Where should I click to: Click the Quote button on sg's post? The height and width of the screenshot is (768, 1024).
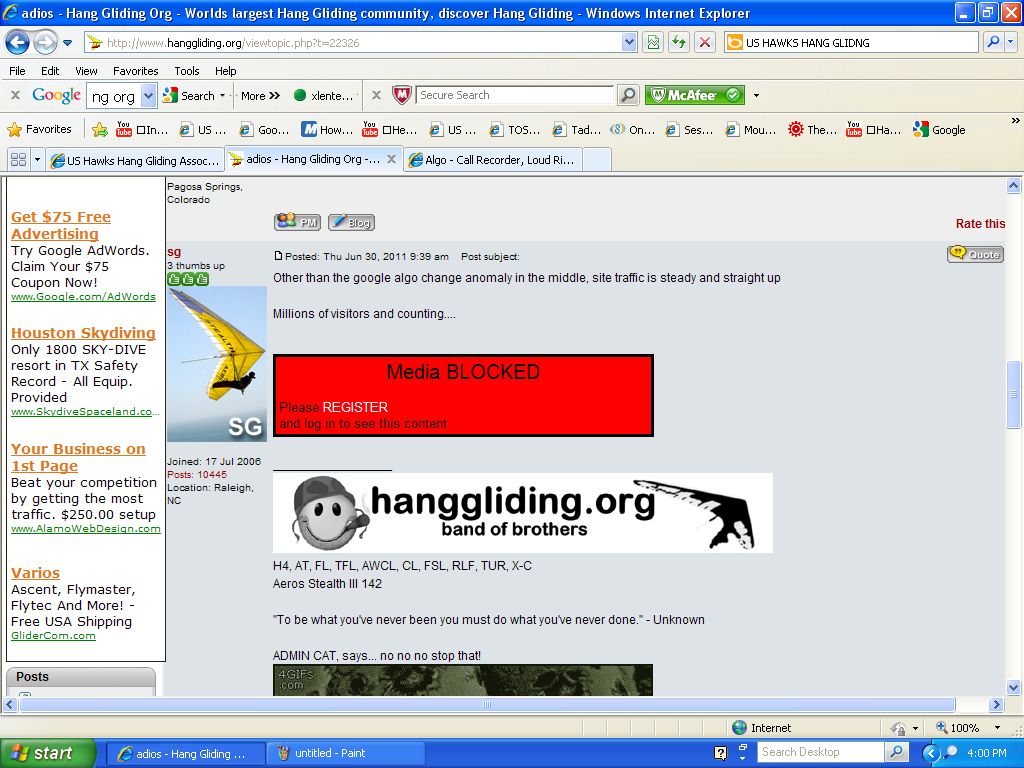975,254
